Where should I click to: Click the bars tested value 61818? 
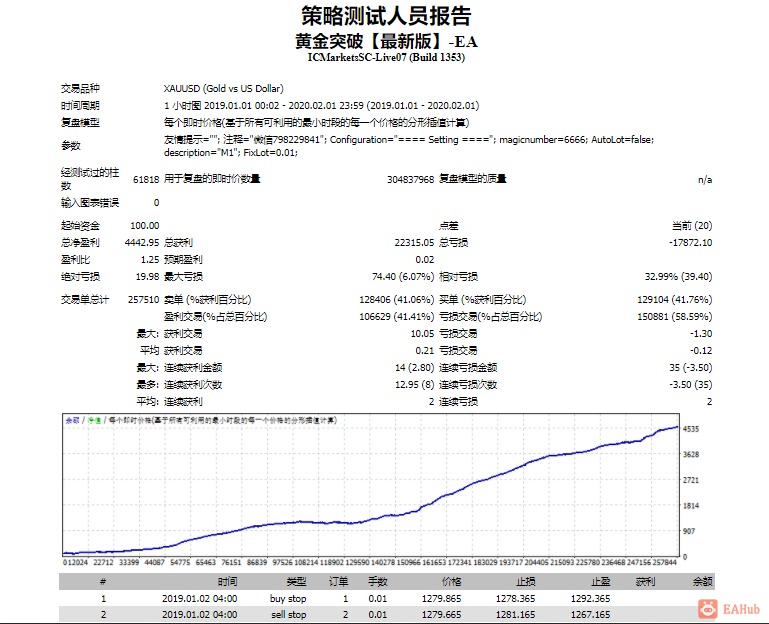[x=146, y=180]
